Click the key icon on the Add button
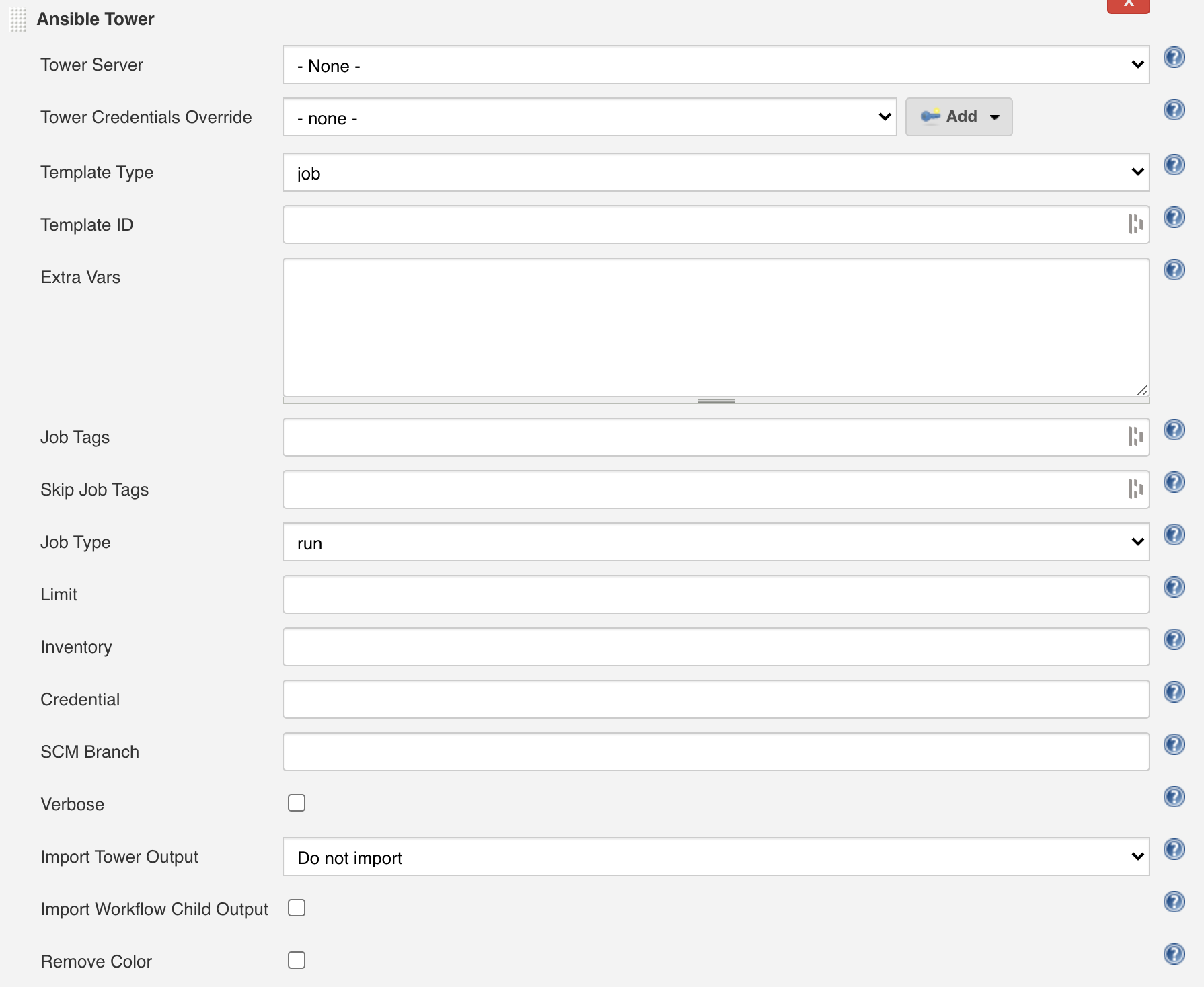Image resolution: width=1204 pixels, height=987 pixels. click(x=932, y=116)
